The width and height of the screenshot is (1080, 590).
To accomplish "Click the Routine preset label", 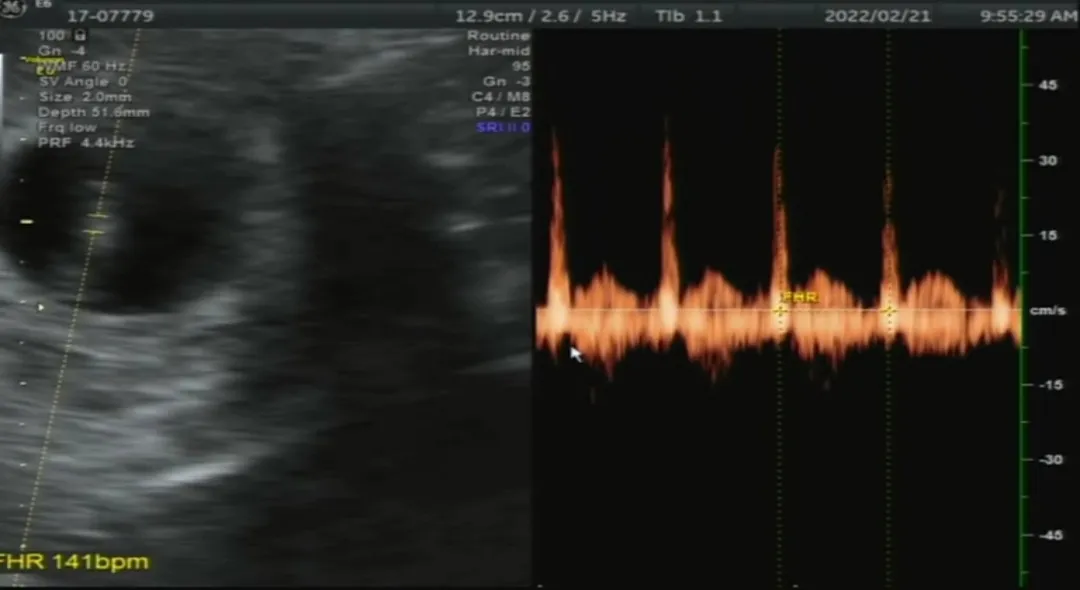I will pyautogui.click(x=499, y=36).
